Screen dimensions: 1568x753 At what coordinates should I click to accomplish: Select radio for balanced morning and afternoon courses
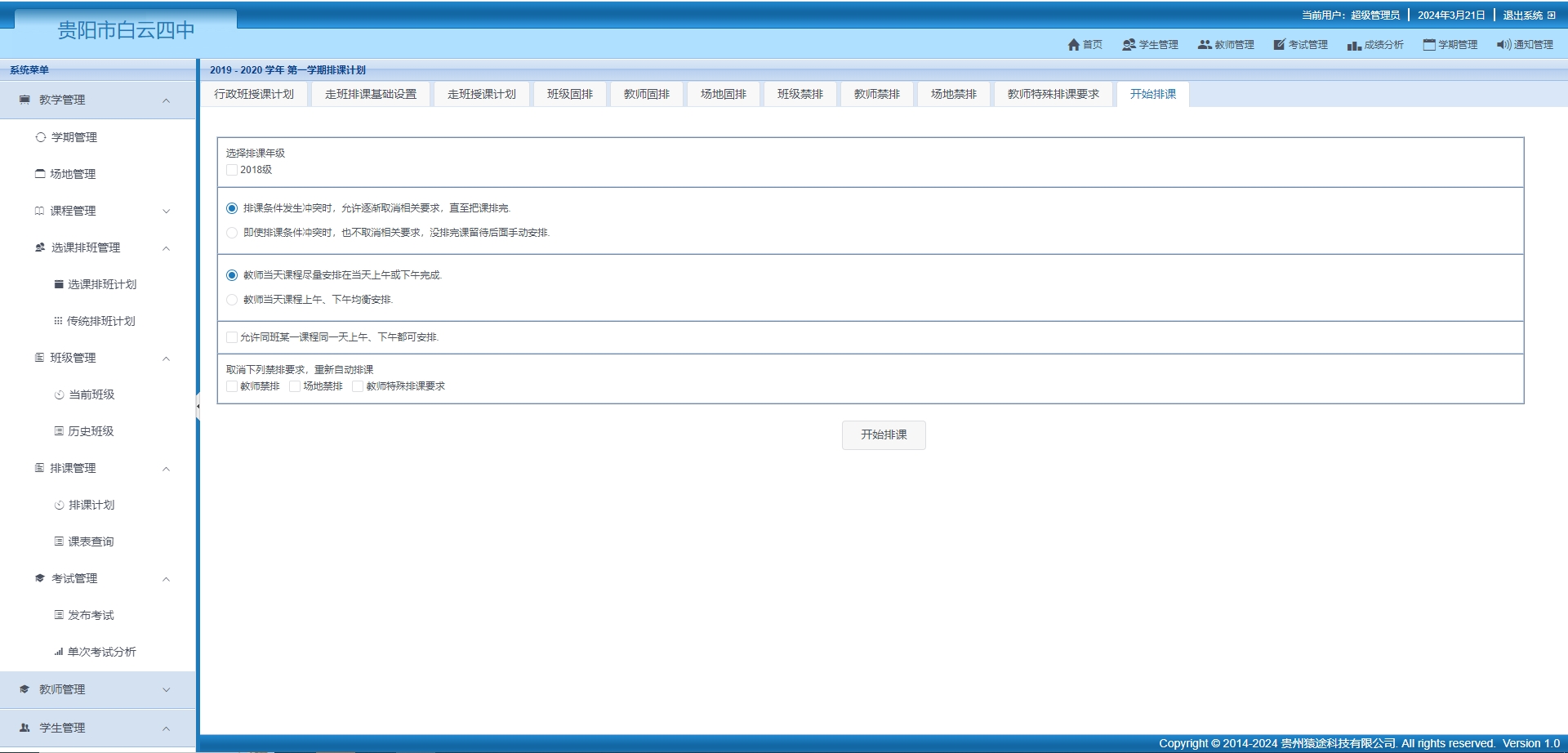232,300
